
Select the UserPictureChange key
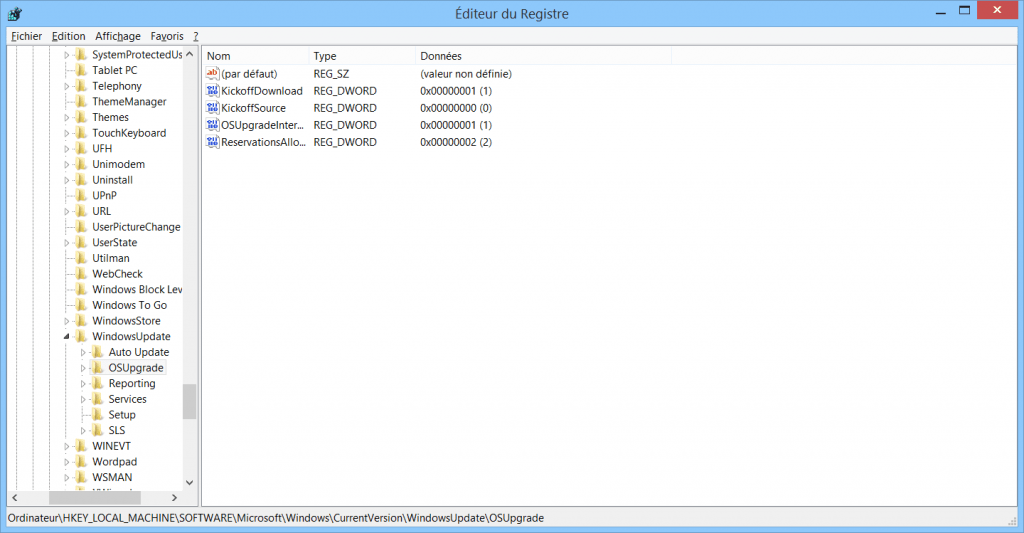tap(136, 227)
